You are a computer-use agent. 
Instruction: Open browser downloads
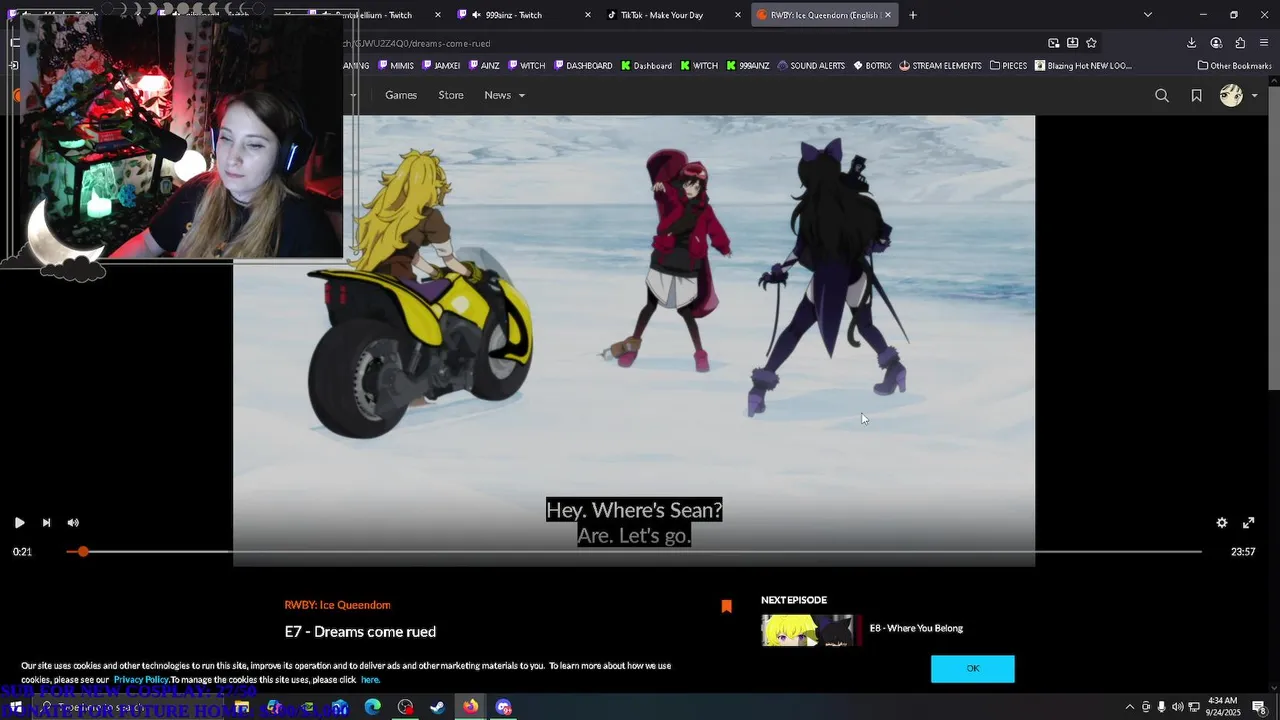coord(1191,43)
